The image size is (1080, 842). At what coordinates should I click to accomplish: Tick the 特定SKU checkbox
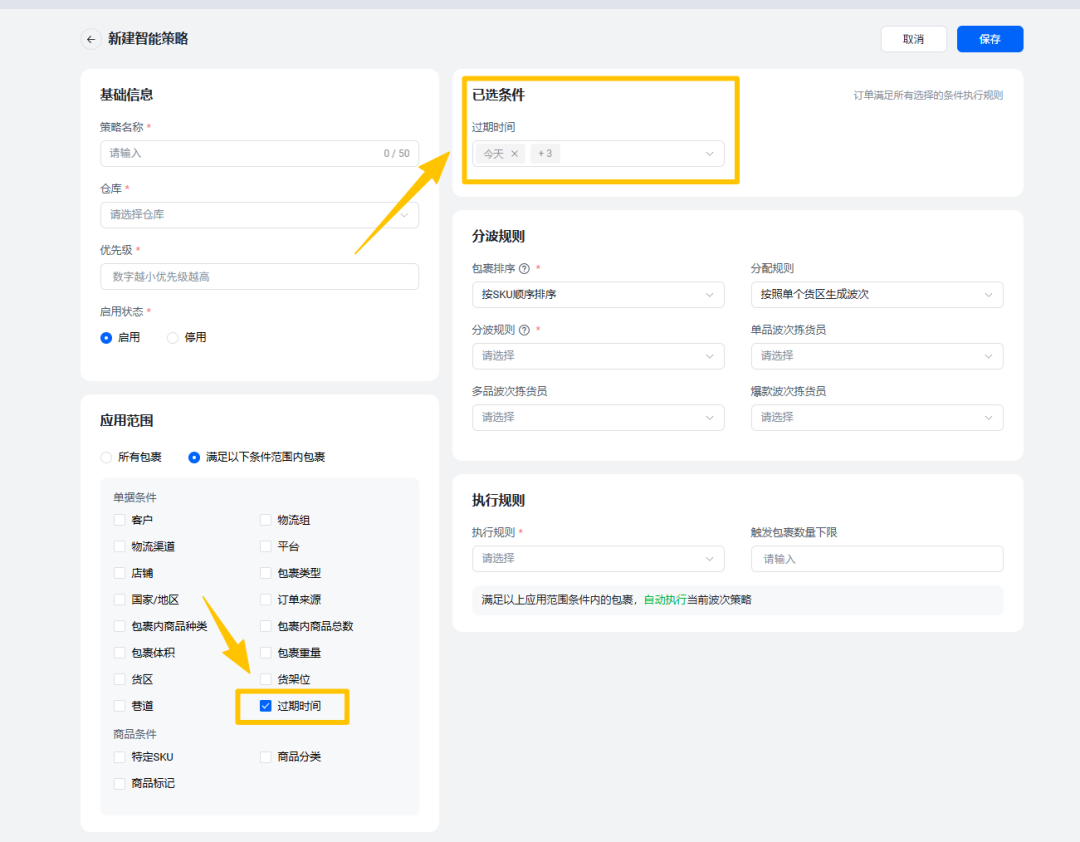point(120,757)
